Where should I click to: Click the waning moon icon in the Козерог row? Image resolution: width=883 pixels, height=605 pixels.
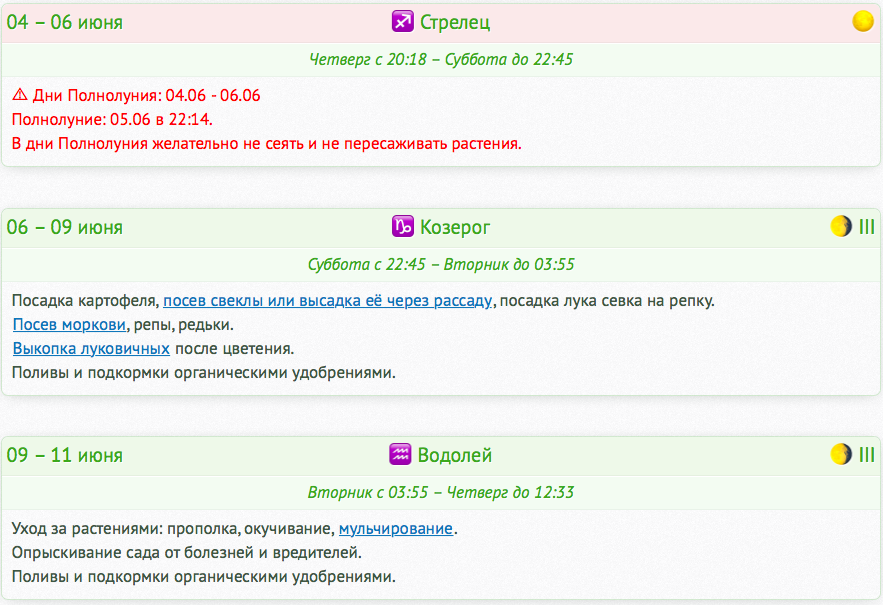[x=841, y=227]
